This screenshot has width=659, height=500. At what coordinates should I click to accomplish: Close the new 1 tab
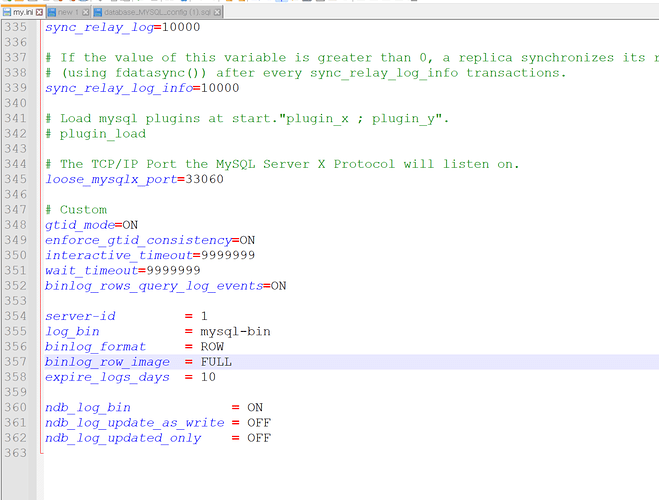coord(85,12)
